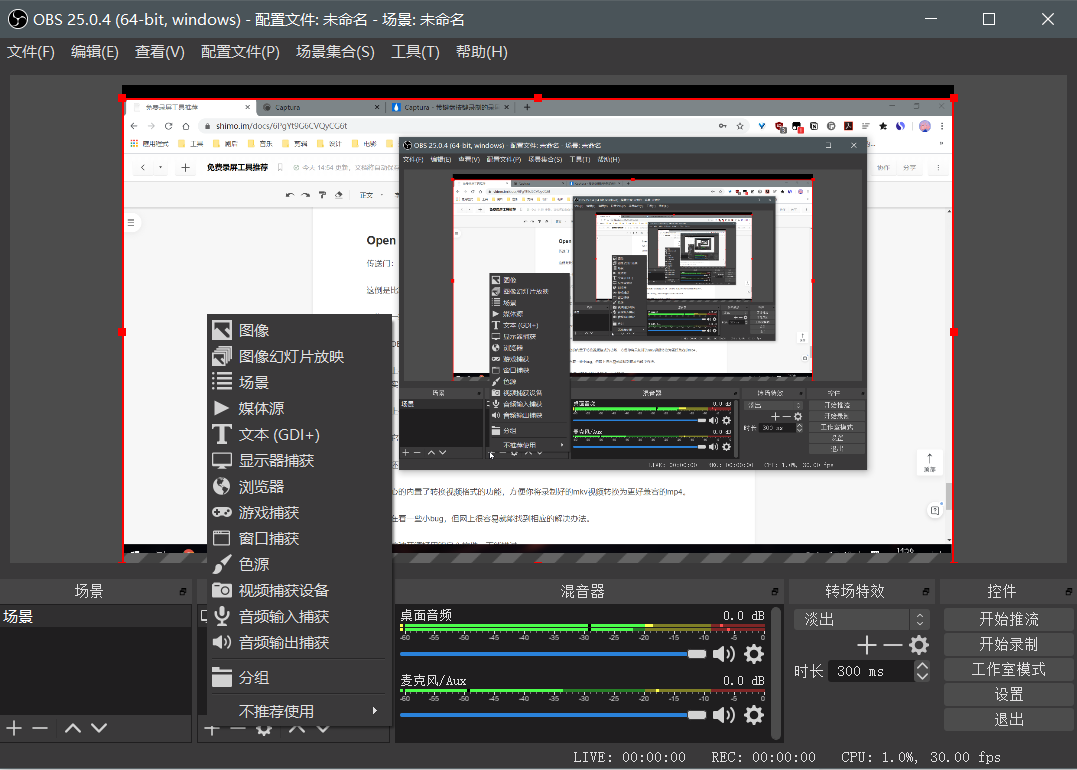The width and height of the screenshot is (1077, 770).
Task: Open transition properties gear icon
Action: pos(919,645)
